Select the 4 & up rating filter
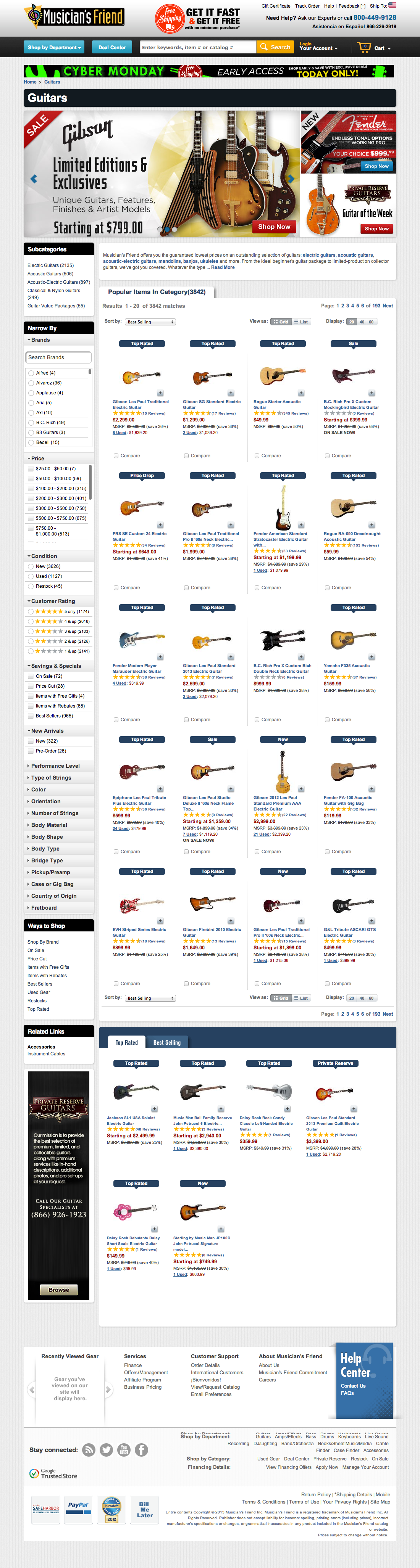 (x=31, y=621)
